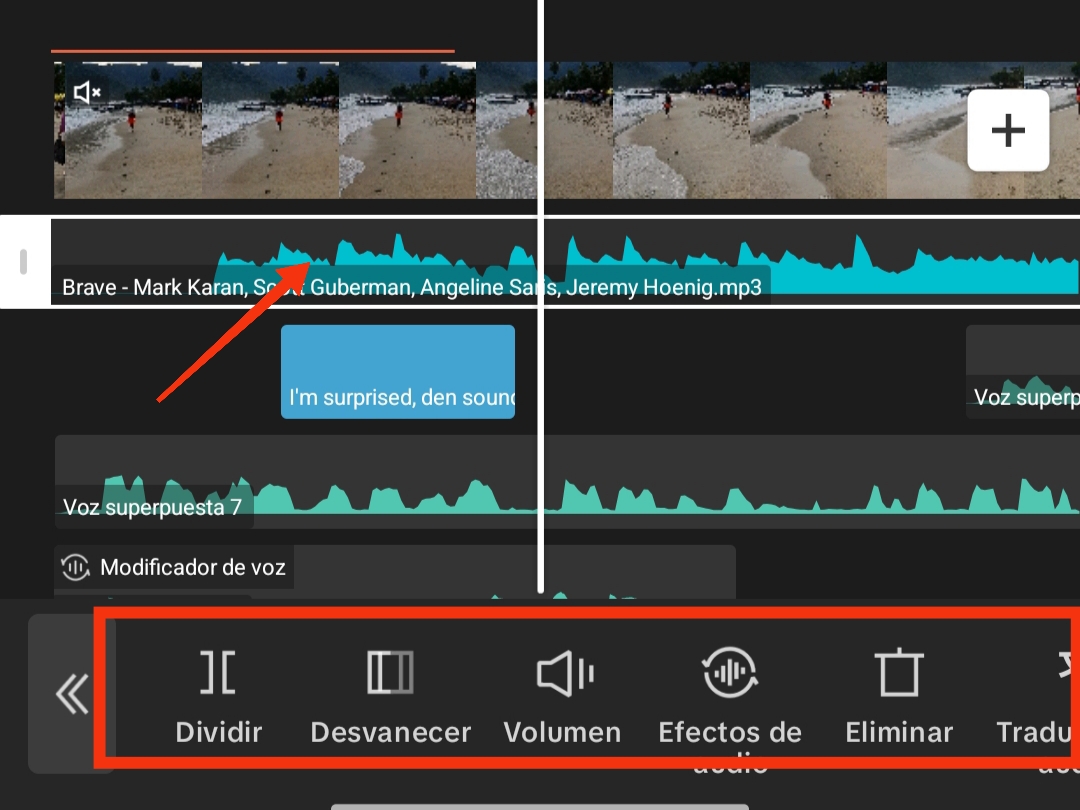This screenshot has height=810, width=1080.
Task: Tap the Eliminar trash icon
Action: [x=899, y=672]
